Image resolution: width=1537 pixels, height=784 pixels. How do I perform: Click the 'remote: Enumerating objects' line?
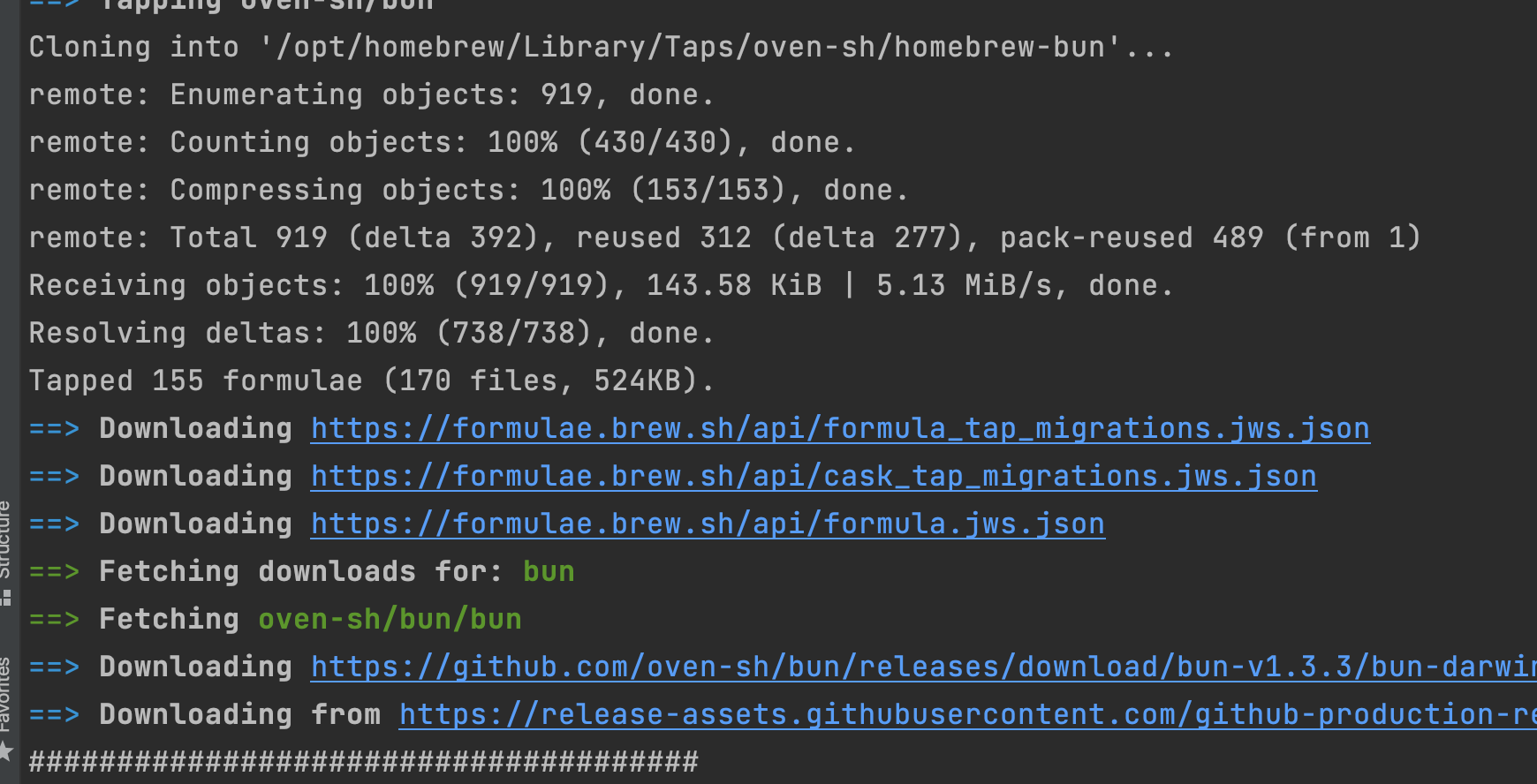tap(371, 95)
